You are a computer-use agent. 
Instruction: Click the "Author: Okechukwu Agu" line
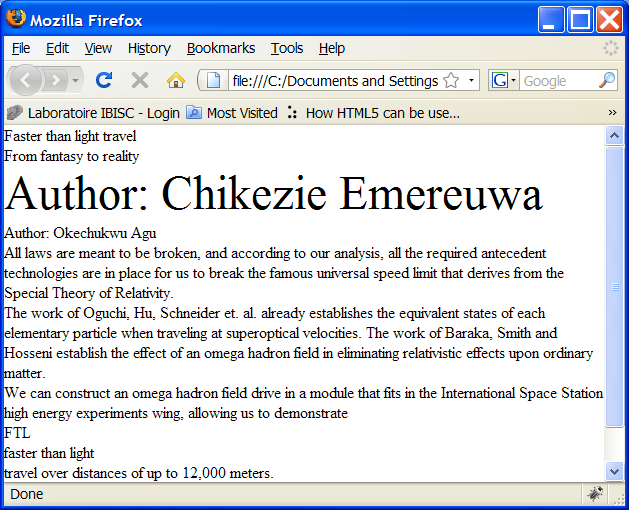pyautogui.click(x=80, y=233)
